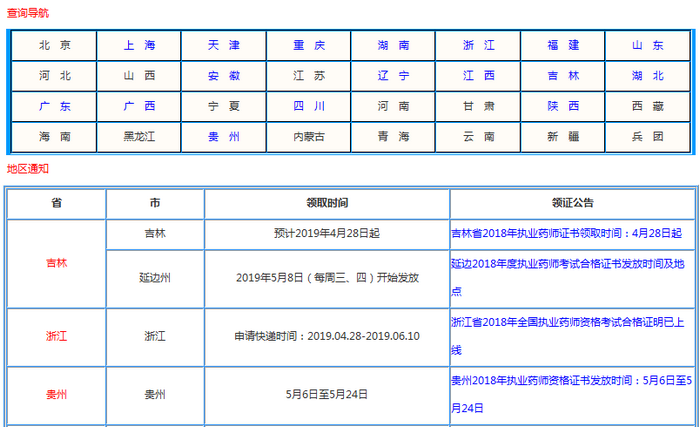Click the 兵团 cell in the grid

coord(648,137)
